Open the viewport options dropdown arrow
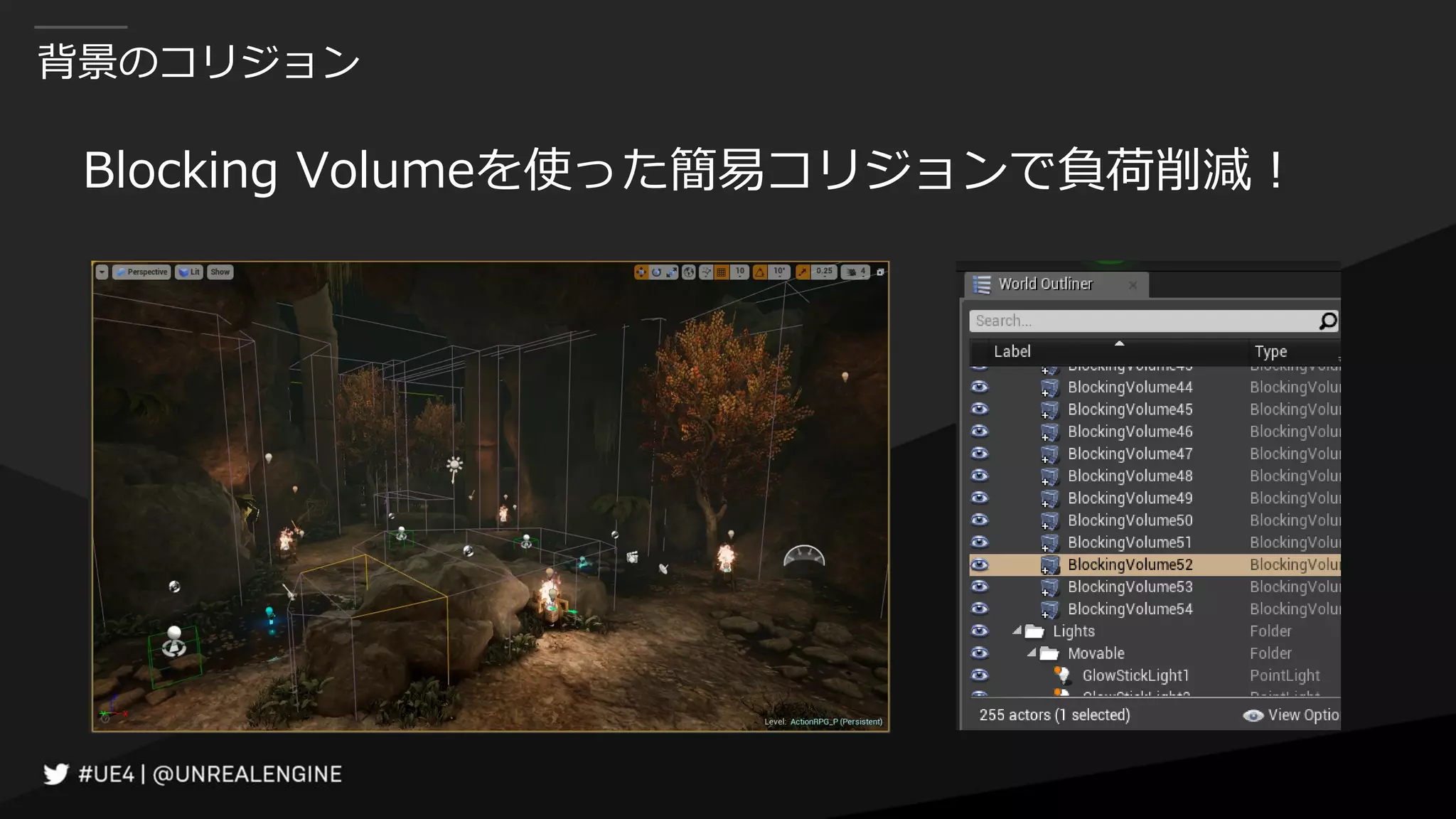The height and width of the screenshot is (819, 1456). click(102, 272)
